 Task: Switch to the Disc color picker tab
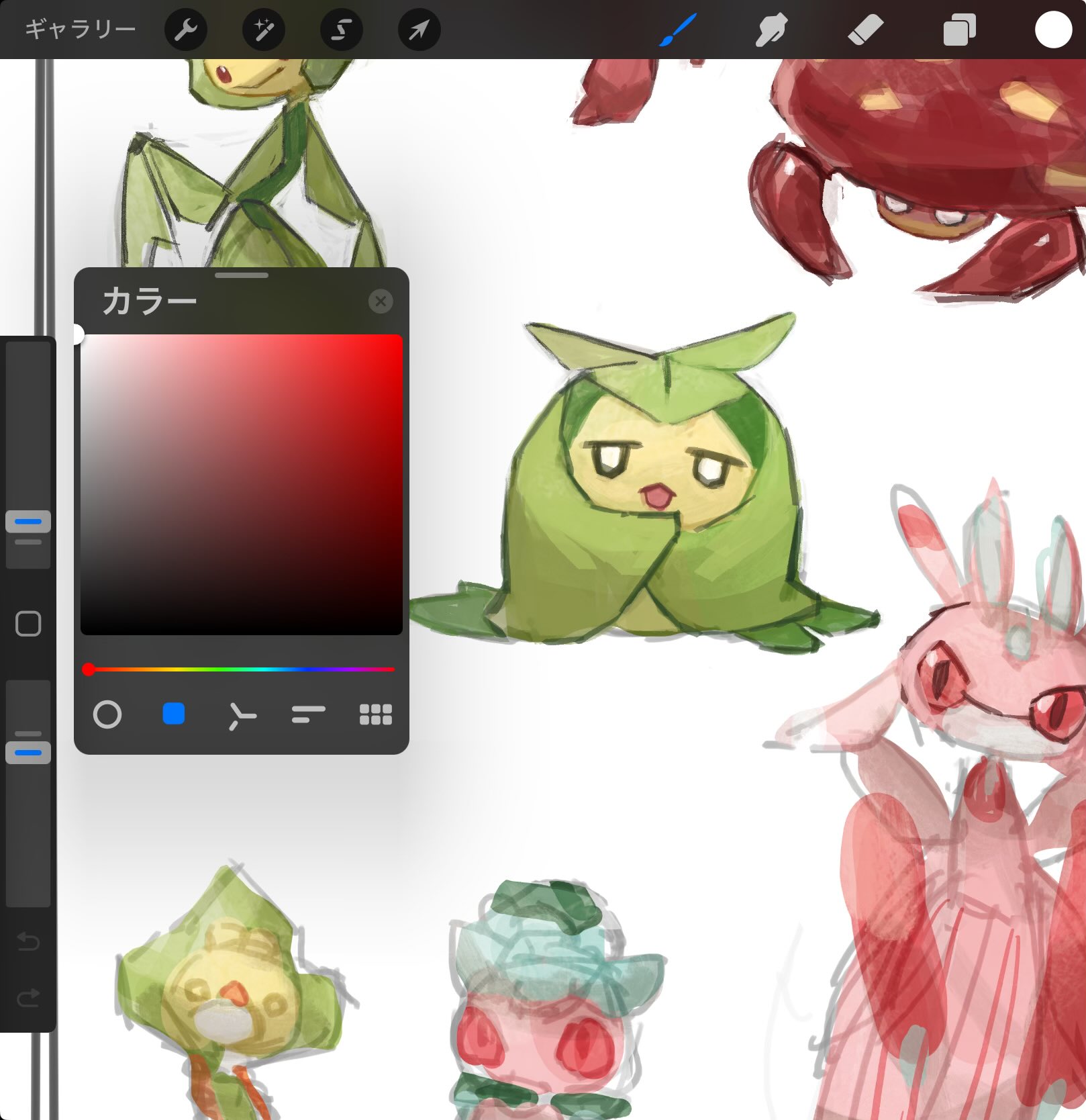(107, 715)
